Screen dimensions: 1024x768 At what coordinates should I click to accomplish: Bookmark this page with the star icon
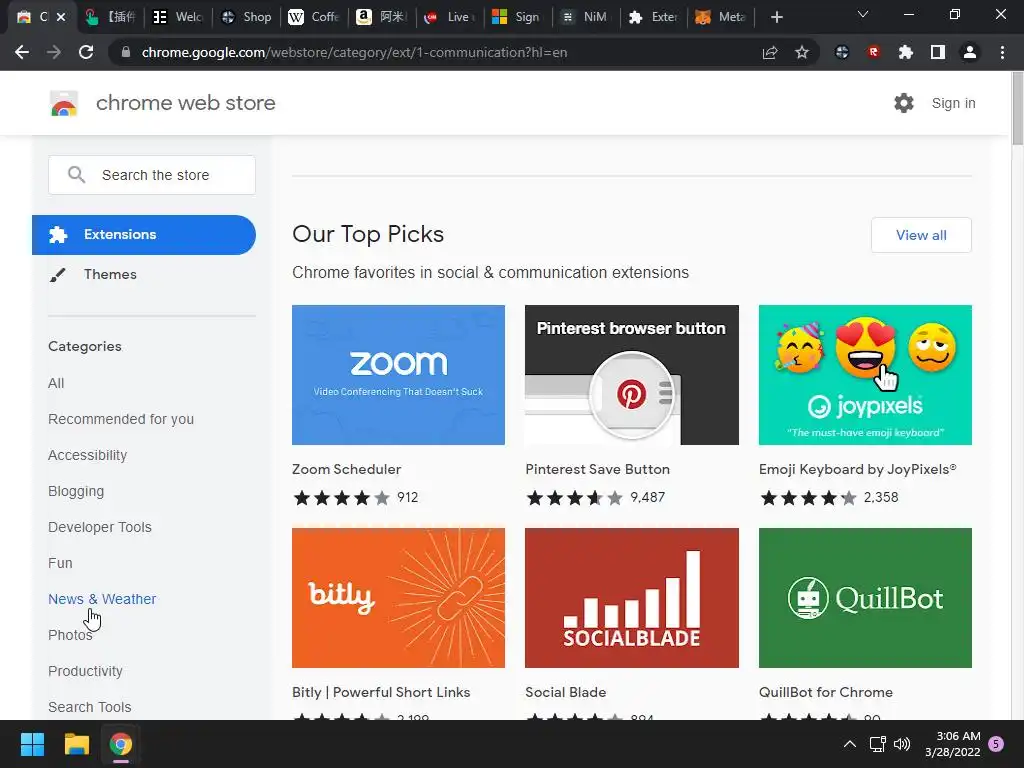[x=802, y=52]
